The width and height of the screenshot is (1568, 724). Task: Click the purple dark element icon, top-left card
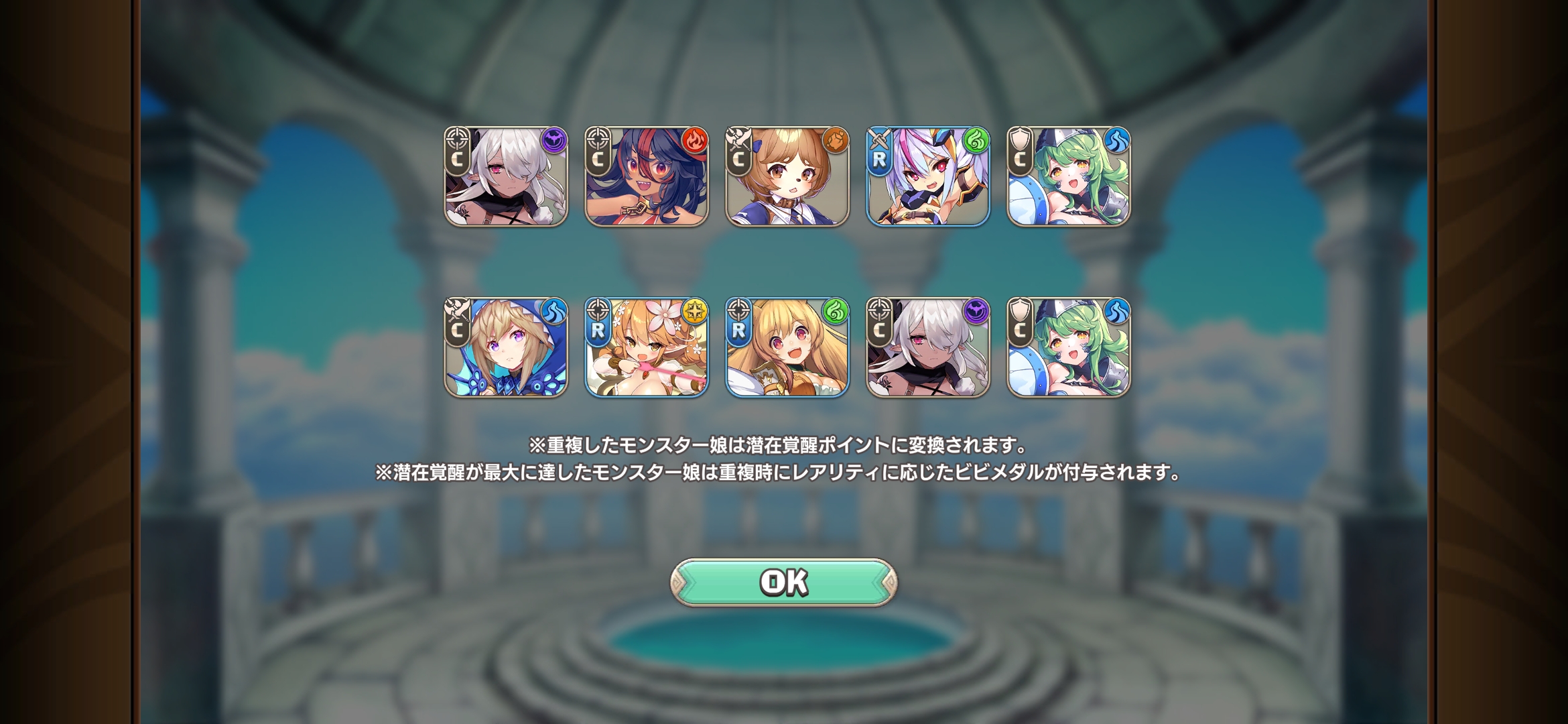tap(554, 140)
